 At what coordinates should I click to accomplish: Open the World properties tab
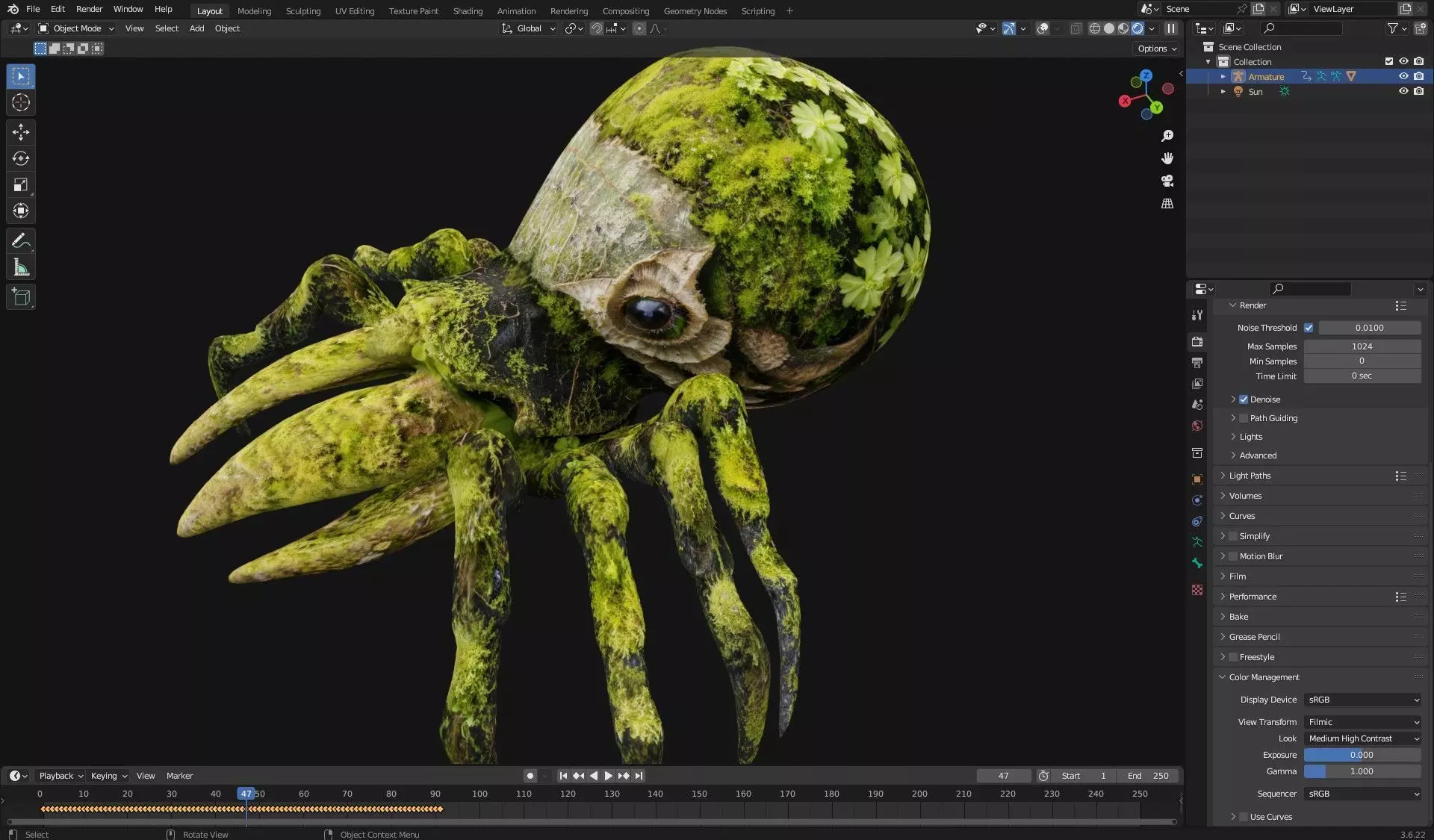coord(1197,426)
